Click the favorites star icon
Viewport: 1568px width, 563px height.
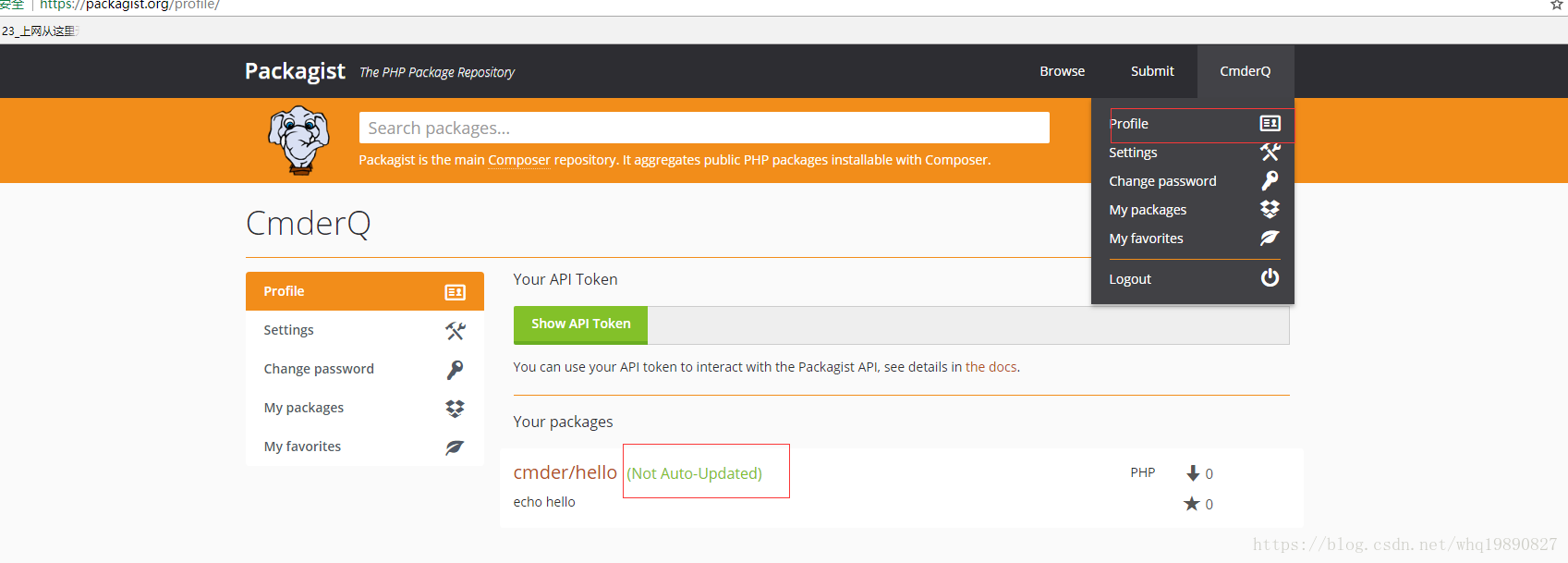pyautogui.click(x=1192, y=504)
